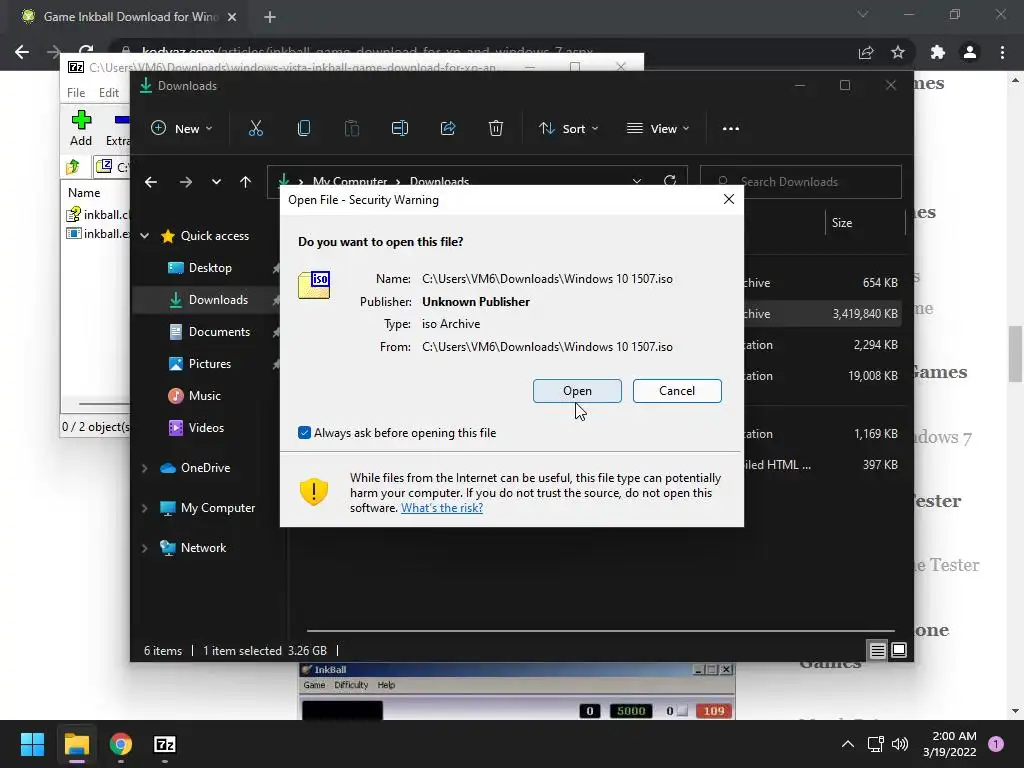Uncheck Always ask before opening this file

[304, 432]
